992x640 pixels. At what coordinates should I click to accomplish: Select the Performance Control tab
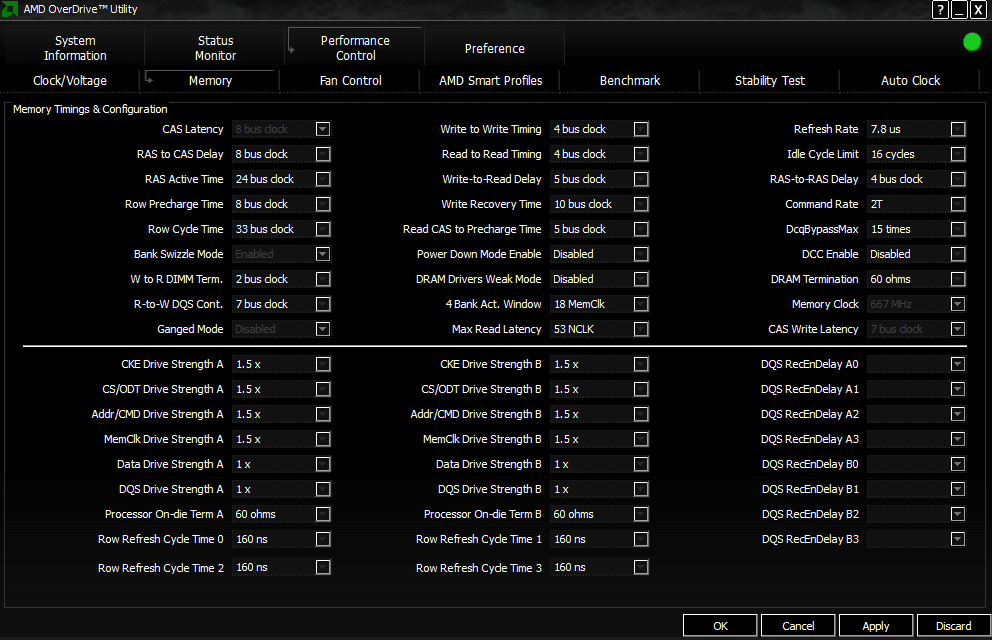[x=355, y=48]
